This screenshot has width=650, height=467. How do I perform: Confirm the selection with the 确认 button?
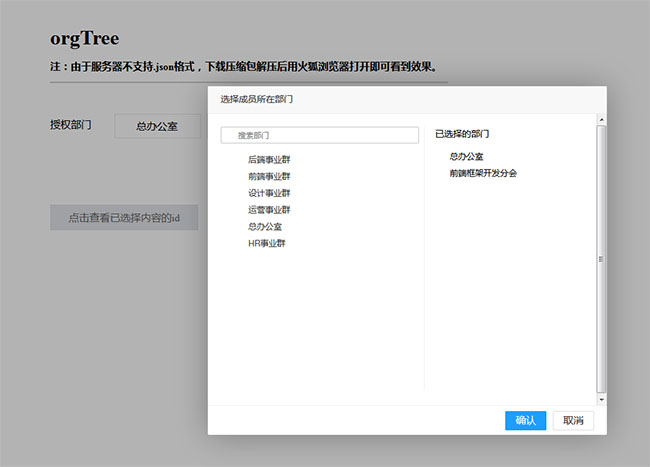(525, 420)
